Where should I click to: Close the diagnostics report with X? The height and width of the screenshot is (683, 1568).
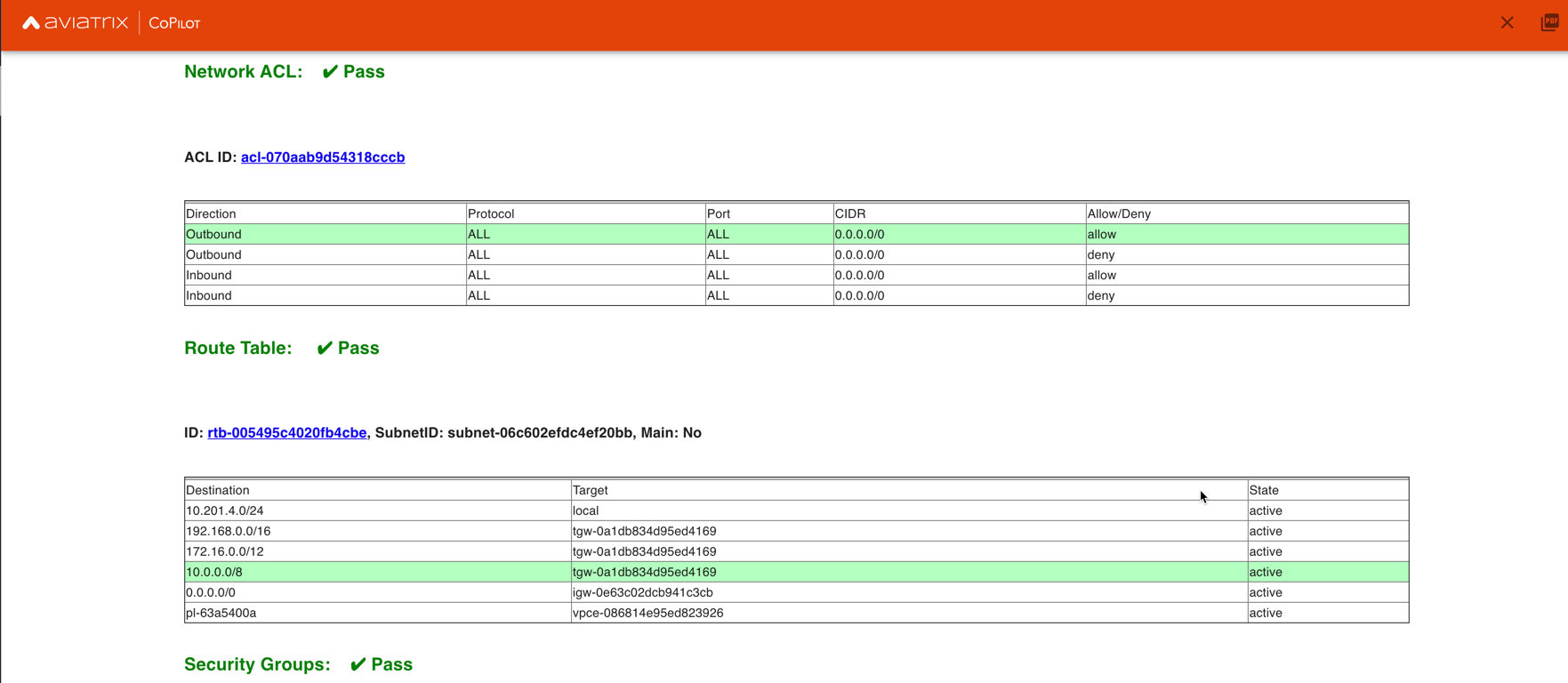click(x=1507, y=23)
